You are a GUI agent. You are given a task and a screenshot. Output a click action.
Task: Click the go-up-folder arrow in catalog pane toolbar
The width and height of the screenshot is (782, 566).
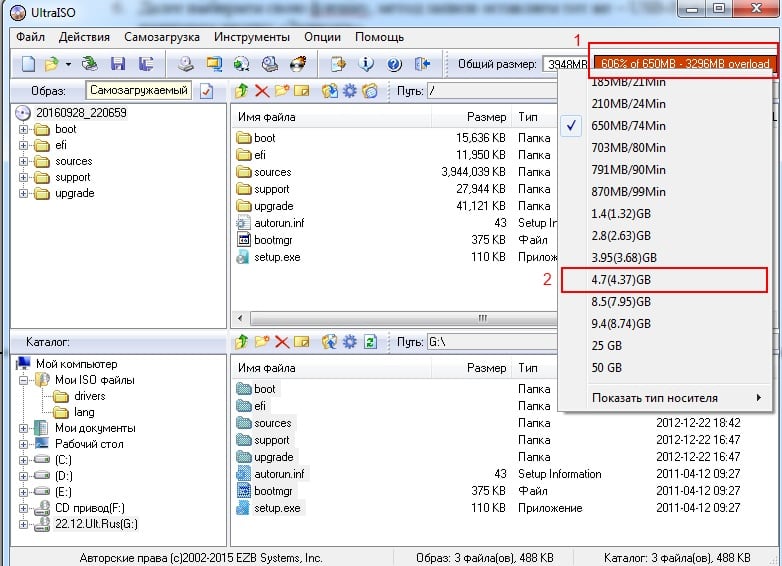coord(241,342)
